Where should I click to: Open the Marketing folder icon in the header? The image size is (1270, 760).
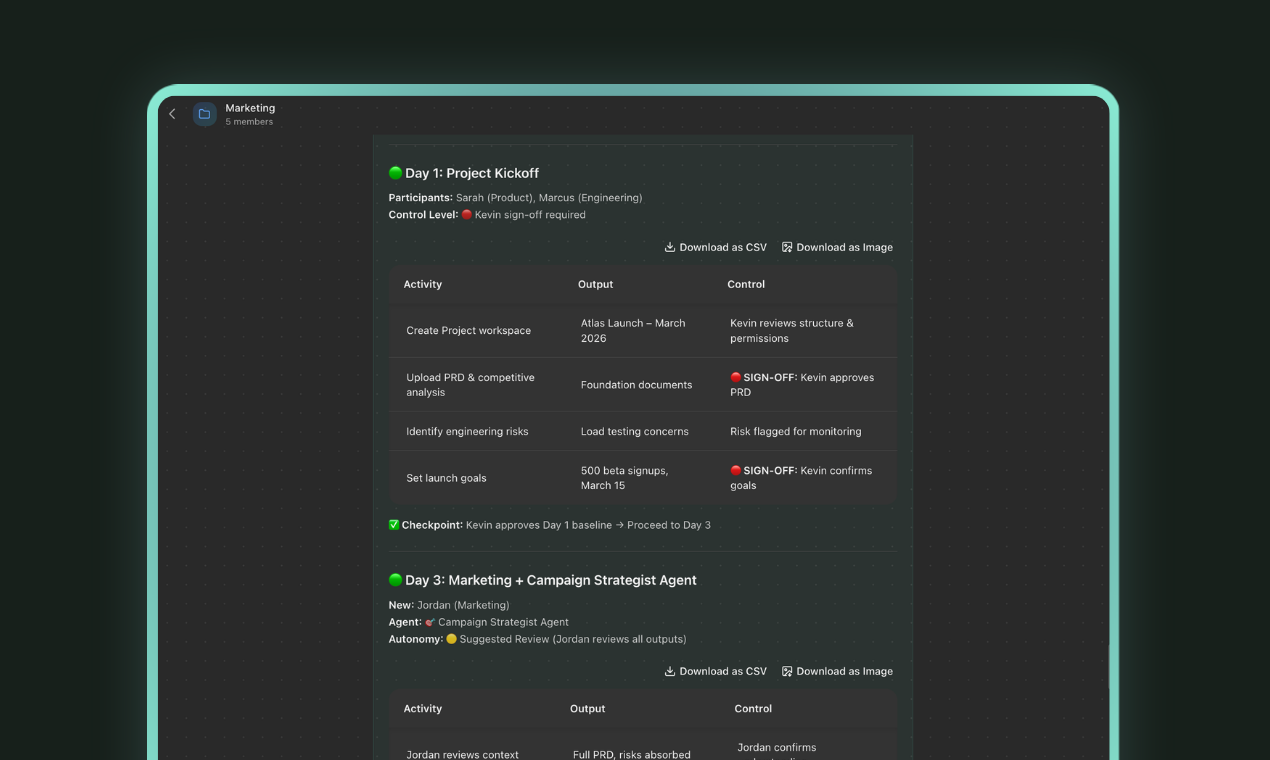point(204,114)
